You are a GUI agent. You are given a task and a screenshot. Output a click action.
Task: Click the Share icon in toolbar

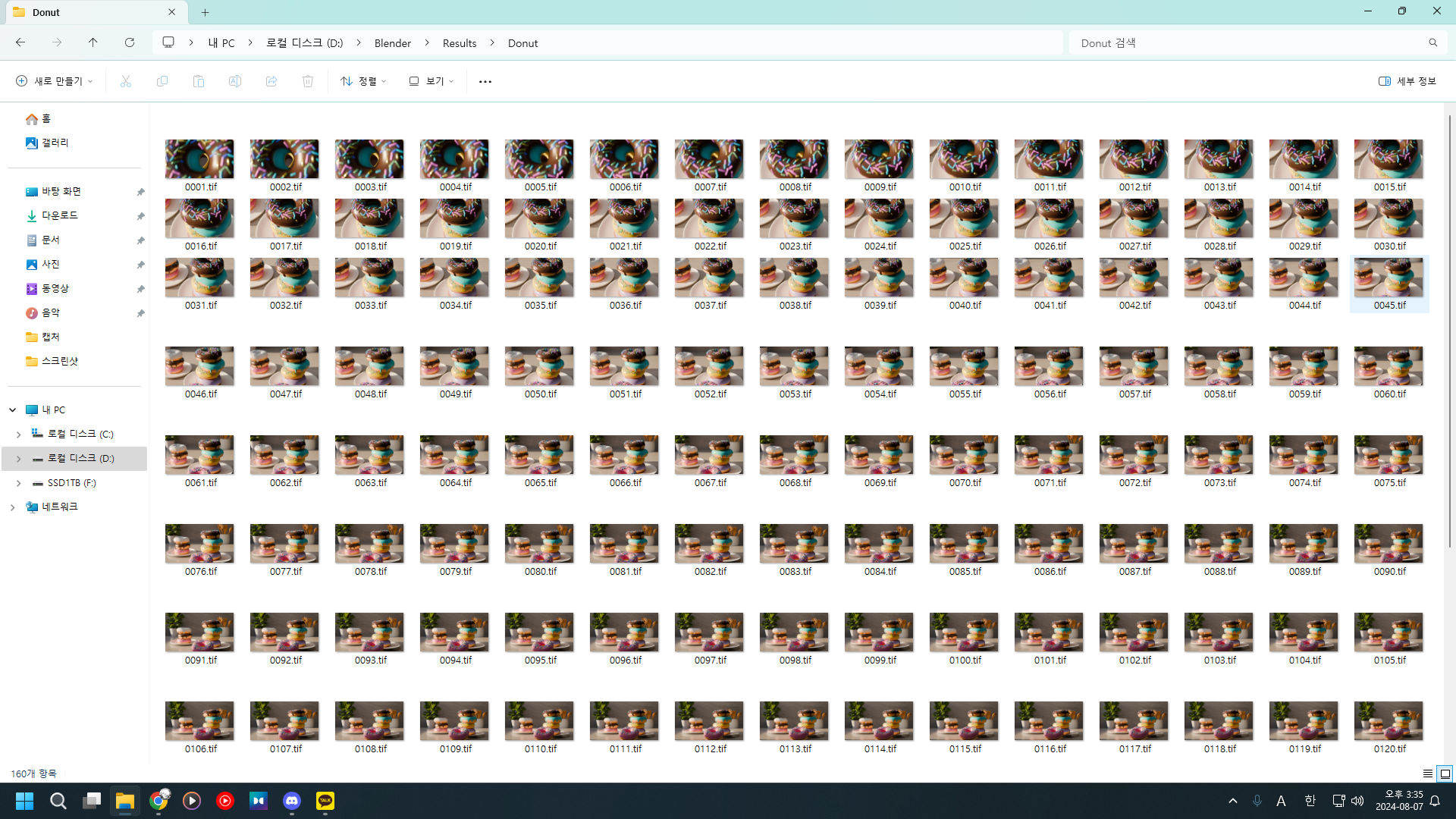271,81
